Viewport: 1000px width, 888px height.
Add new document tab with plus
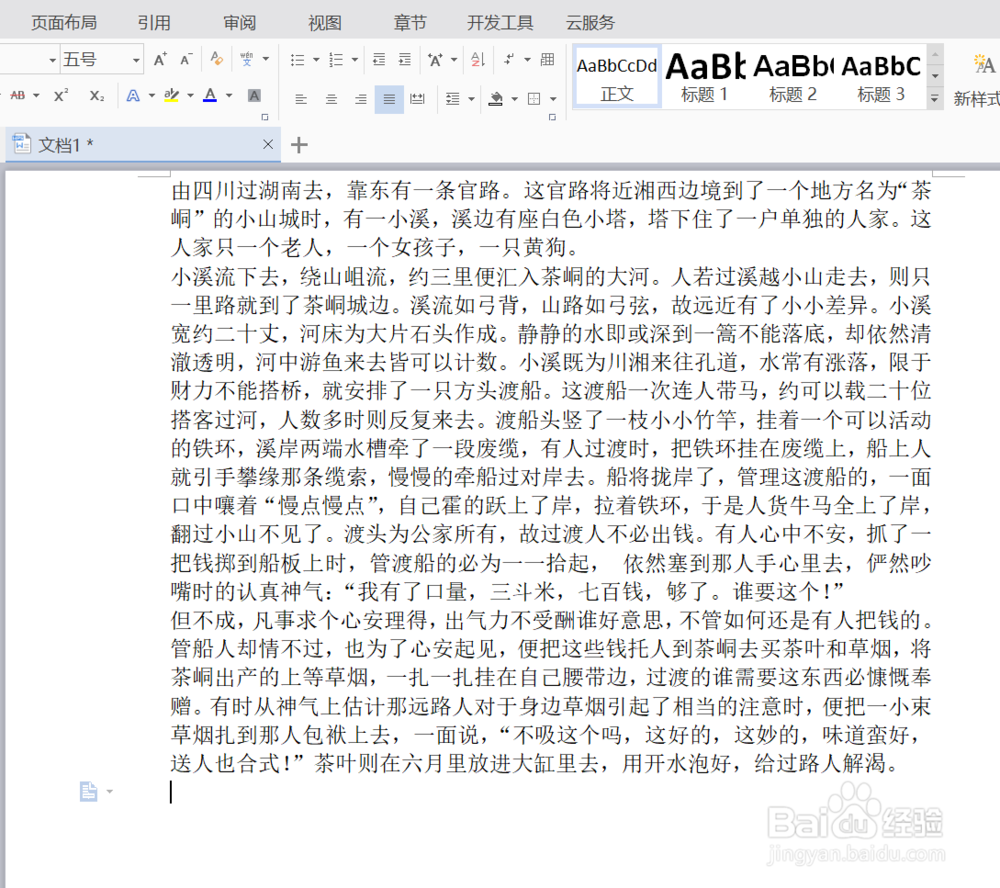pyautogui.click(x=298, y=145)
